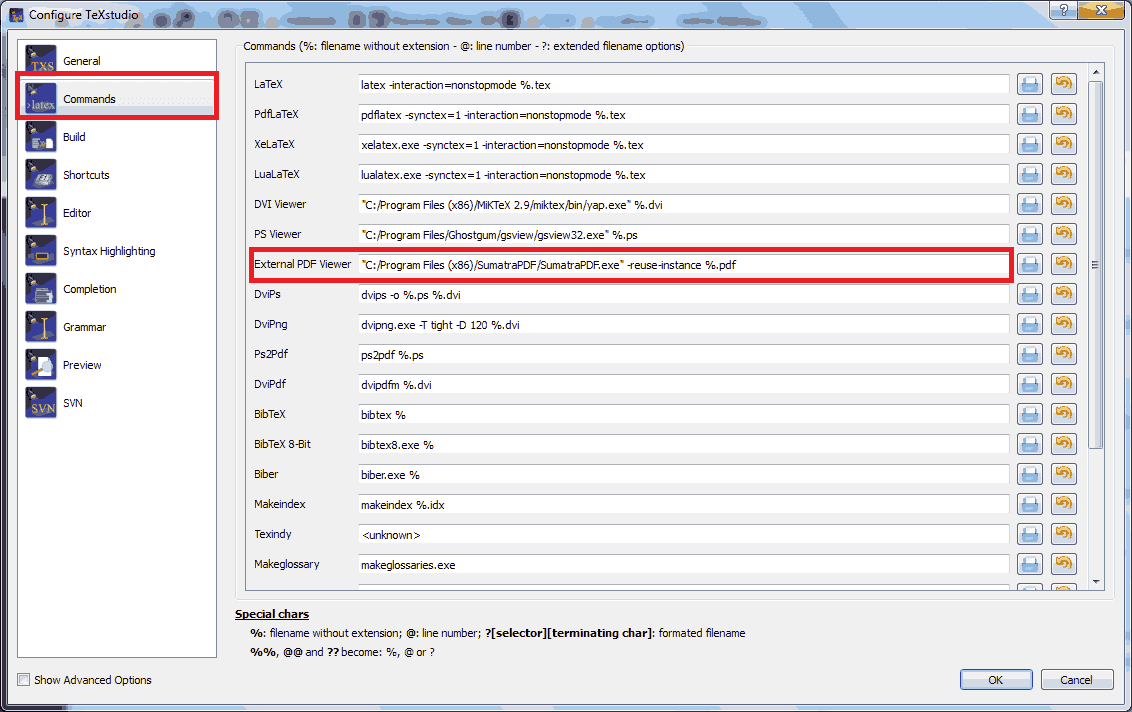The height and width of the screenshot is (712, 1132).
Task: Switch to the Build settings section
Action: click(x=74, y=136)
